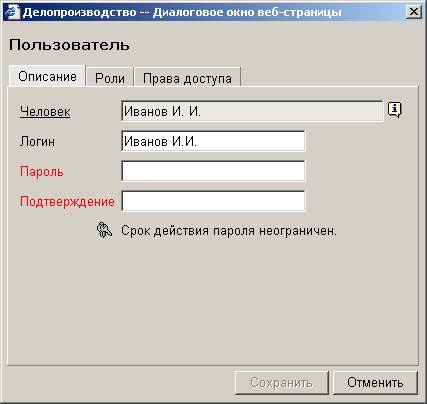Image resolution: width=427 pixels, height=404 pixels.
Task: Close the dialog with the X button
Action: pos(413,12)
